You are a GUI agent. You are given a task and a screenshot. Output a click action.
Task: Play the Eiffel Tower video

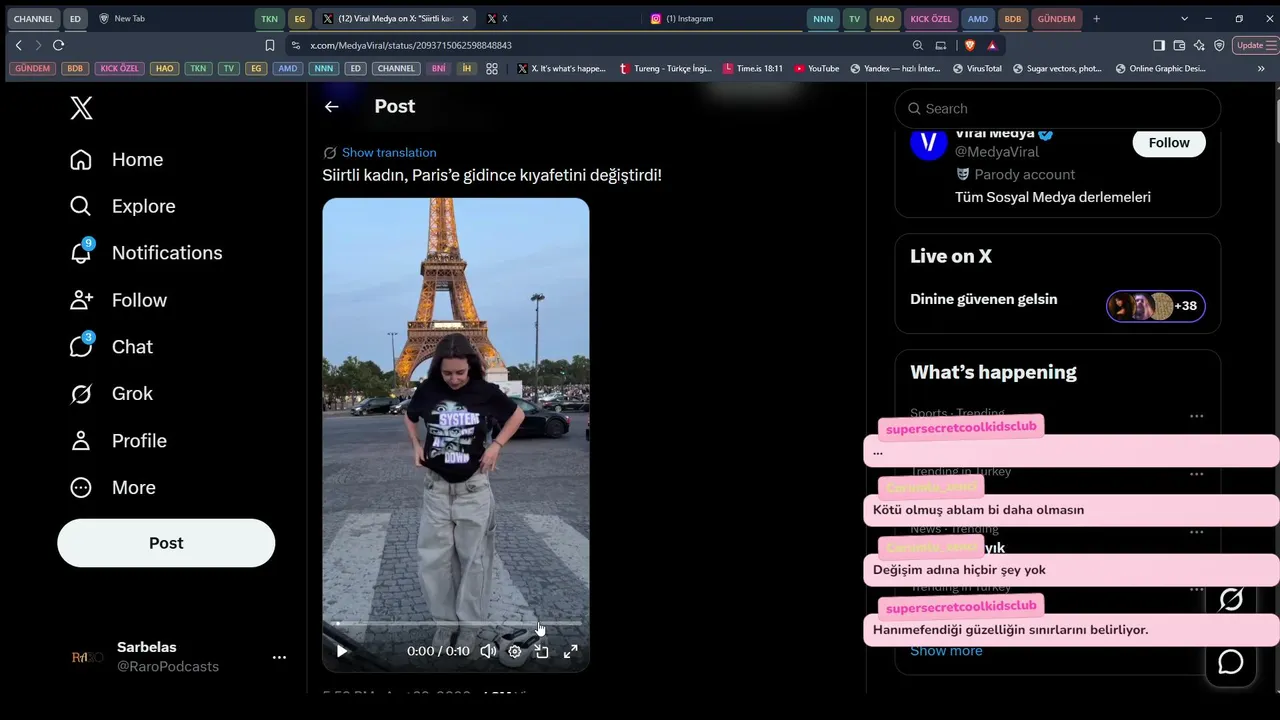(342, 651)
